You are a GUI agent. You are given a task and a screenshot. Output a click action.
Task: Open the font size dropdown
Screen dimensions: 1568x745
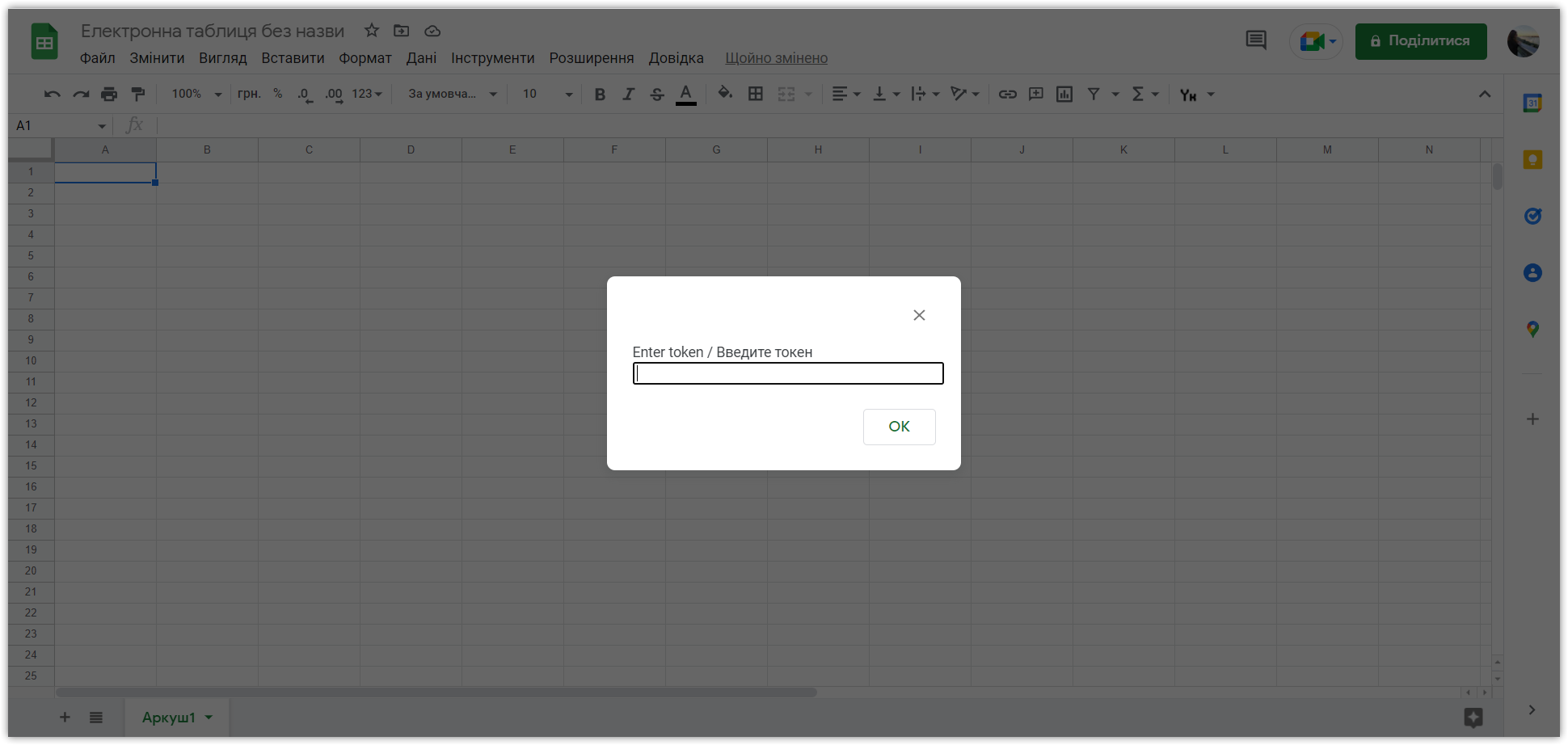pyautogui.click(x=547, y=94)
